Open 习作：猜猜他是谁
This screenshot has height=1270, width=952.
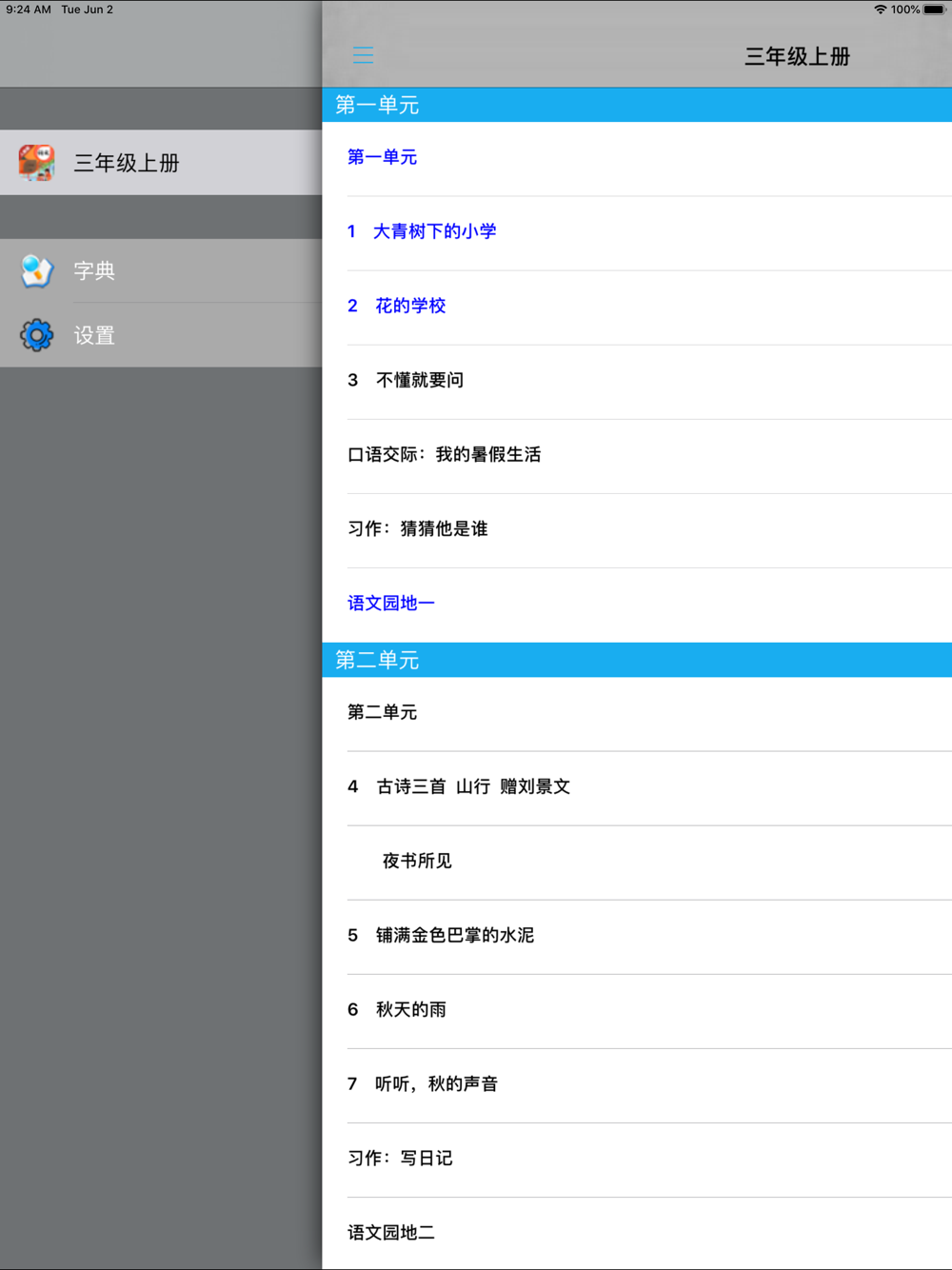click(x=637, y=530)
